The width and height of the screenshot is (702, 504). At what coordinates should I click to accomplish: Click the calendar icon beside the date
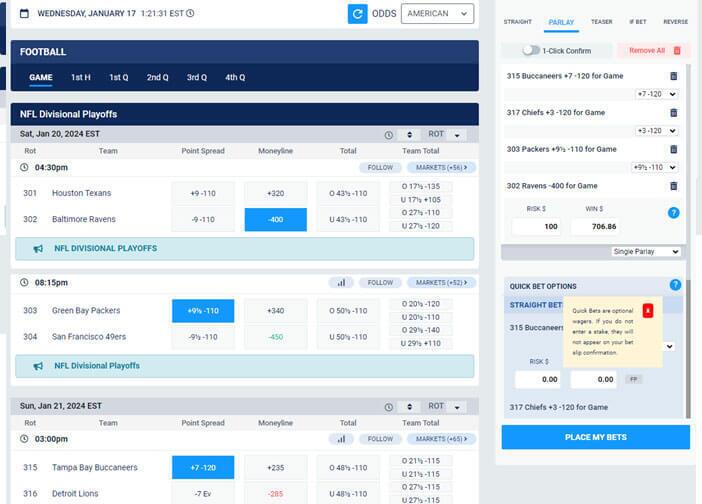(25, 13)
